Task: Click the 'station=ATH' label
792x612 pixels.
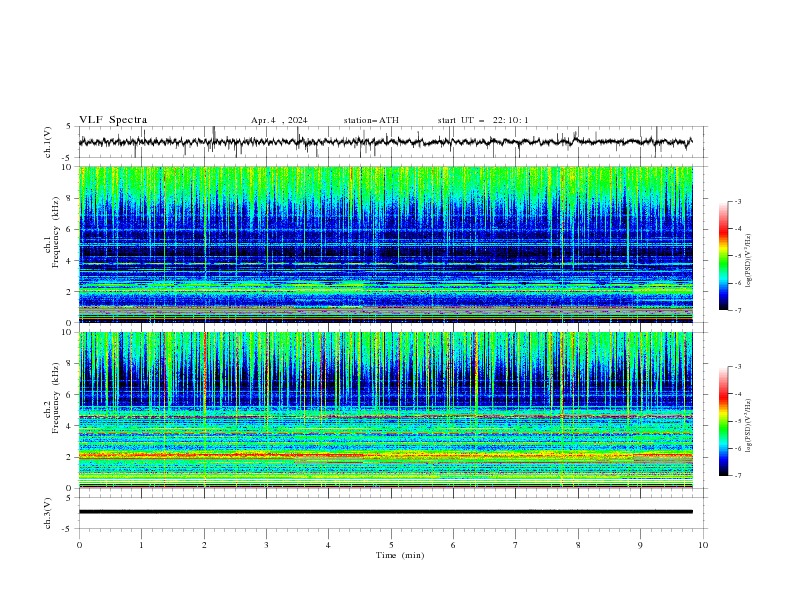Action: [371, 120]
